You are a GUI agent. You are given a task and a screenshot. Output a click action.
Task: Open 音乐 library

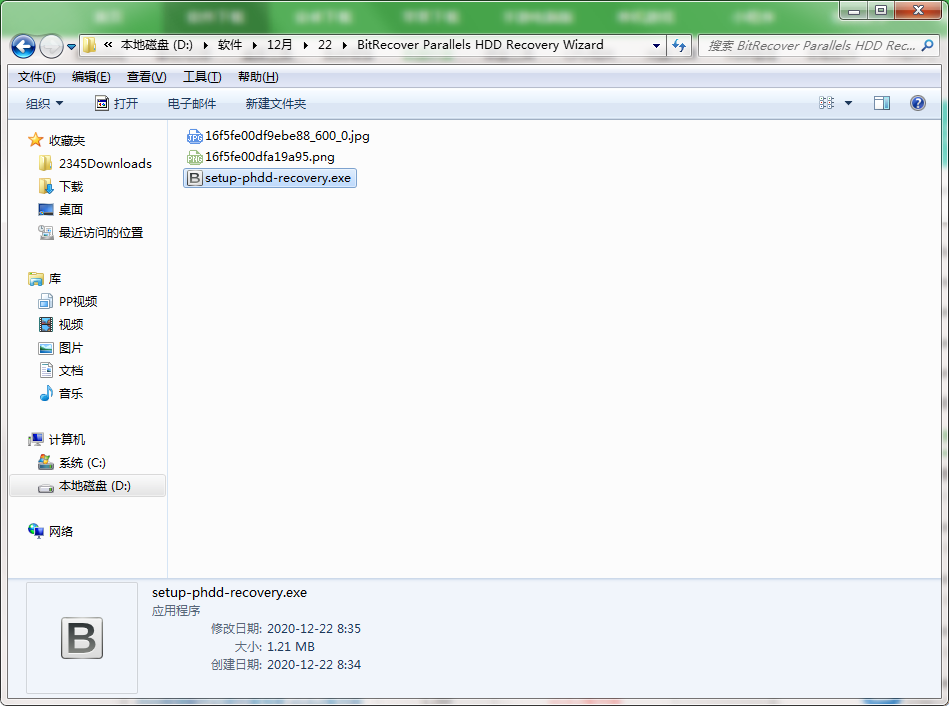tap(71, 394)
